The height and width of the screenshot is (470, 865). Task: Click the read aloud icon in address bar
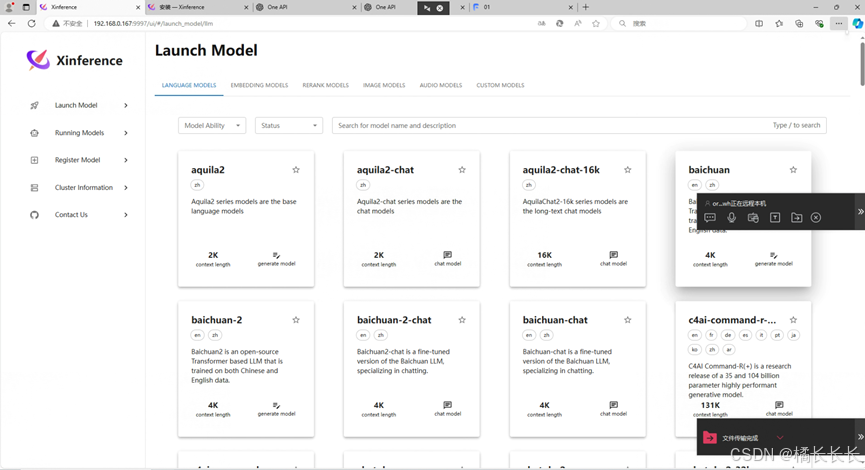[x=578, y=24]
